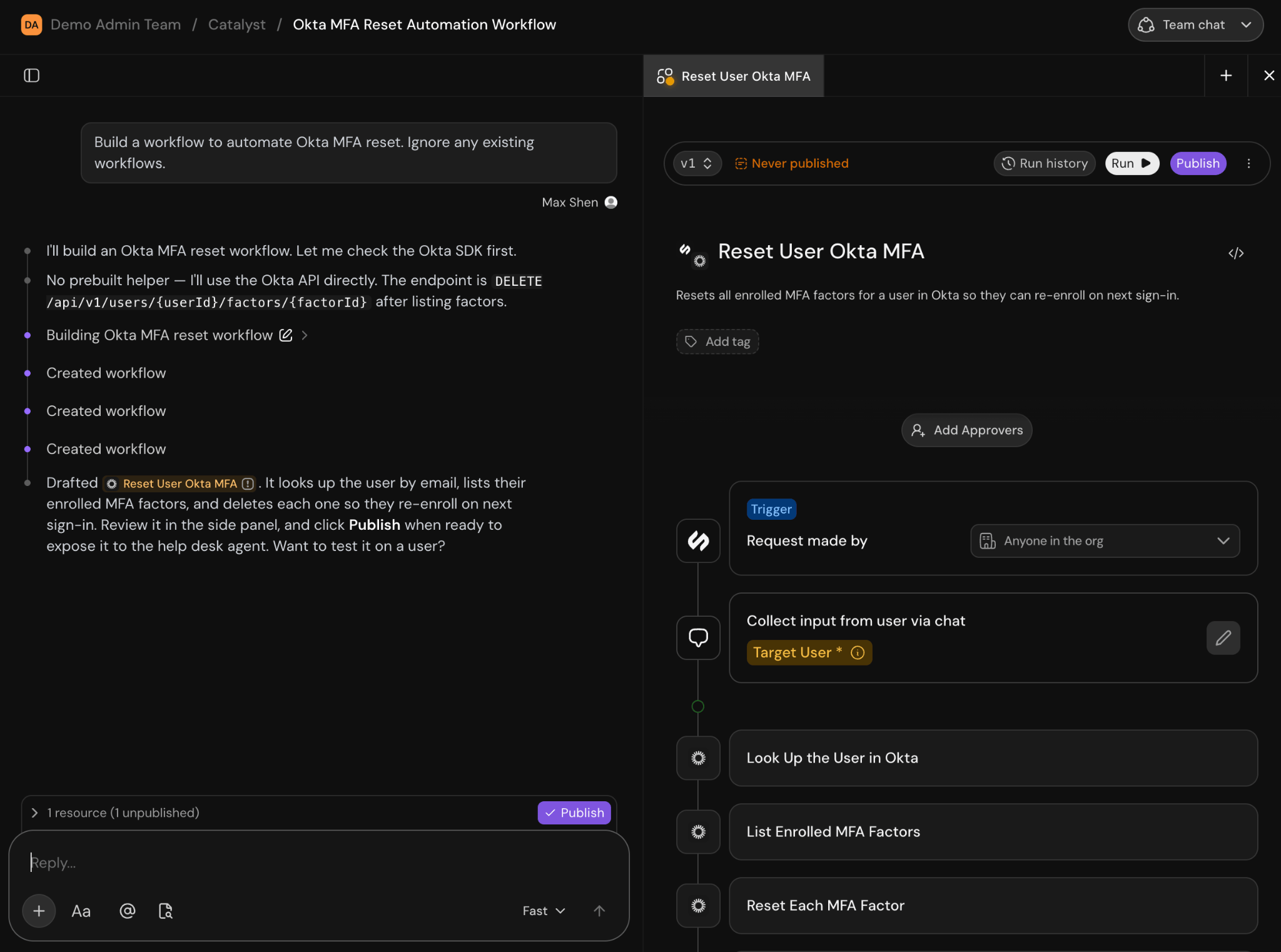Click the Trigger label badge
The image size is (1281, 952).
pos(771,509)
